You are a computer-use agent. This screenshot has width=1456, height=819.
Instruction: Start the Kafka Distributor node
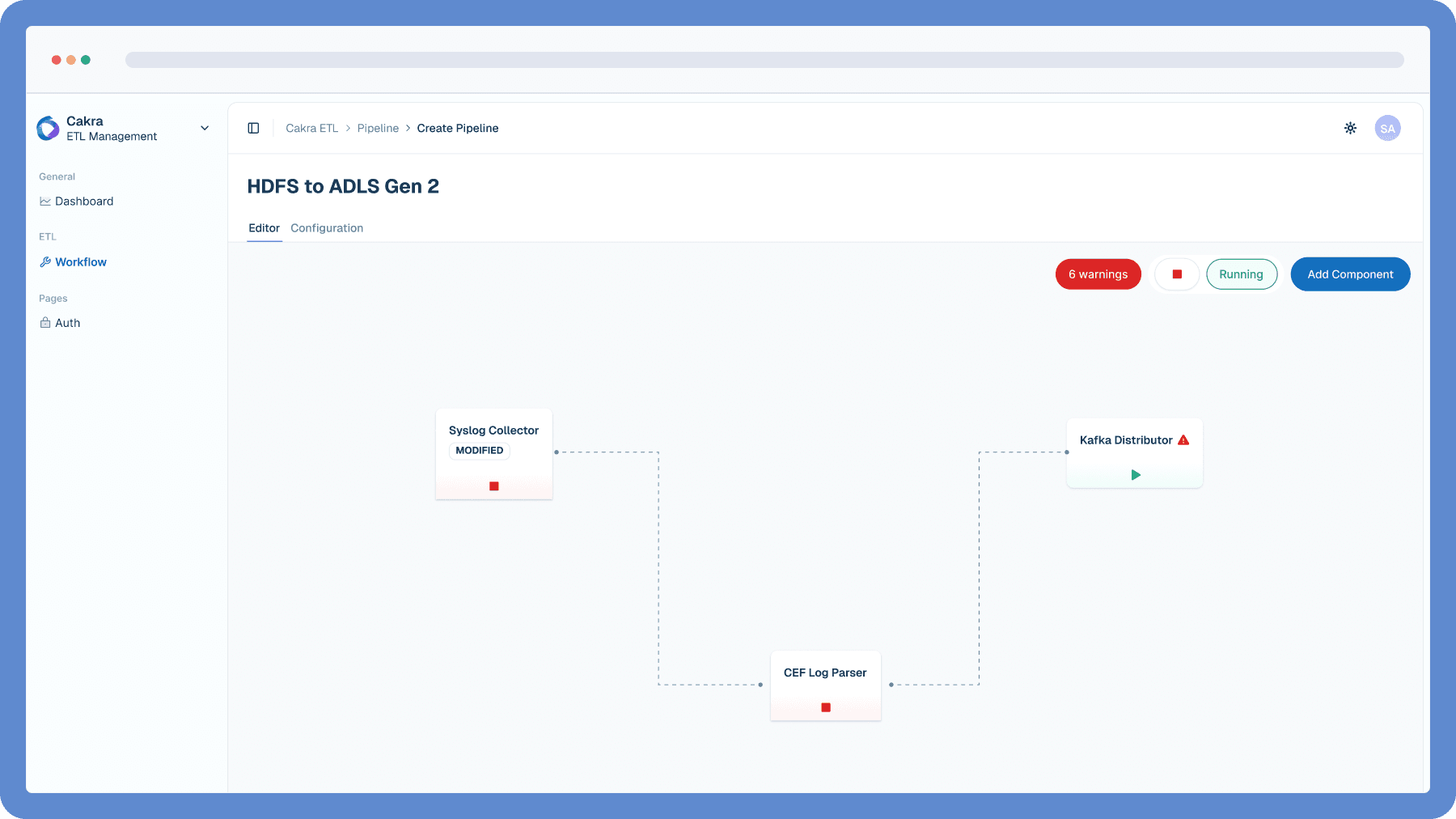click(1136, 475)
